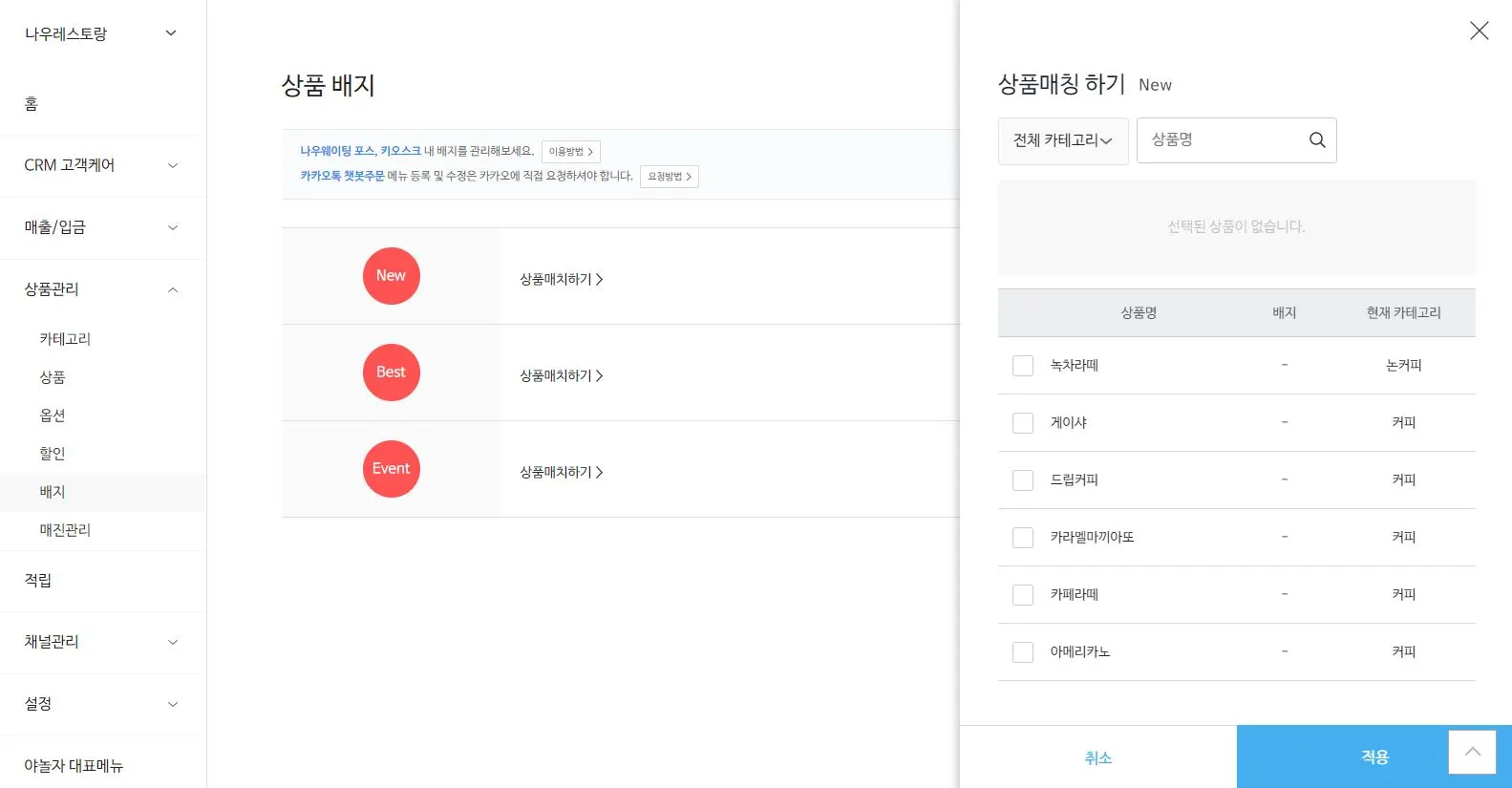1512x788 pixels.
Task: Go to the 카테고리 submenu
Action: pos(65,339)
